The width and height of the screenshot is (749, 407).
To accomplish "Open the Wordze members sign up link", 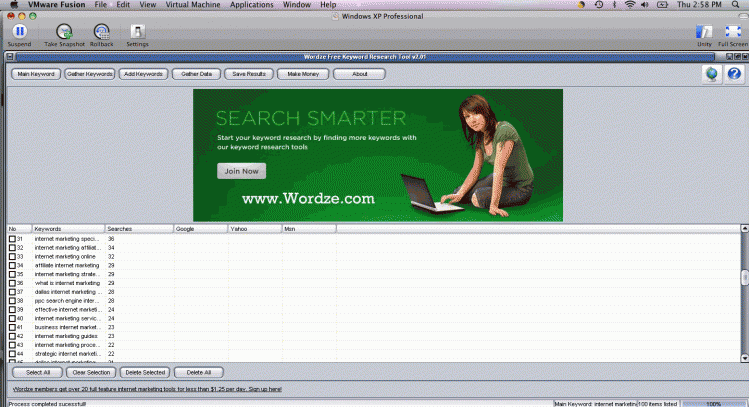I will 147,389.
